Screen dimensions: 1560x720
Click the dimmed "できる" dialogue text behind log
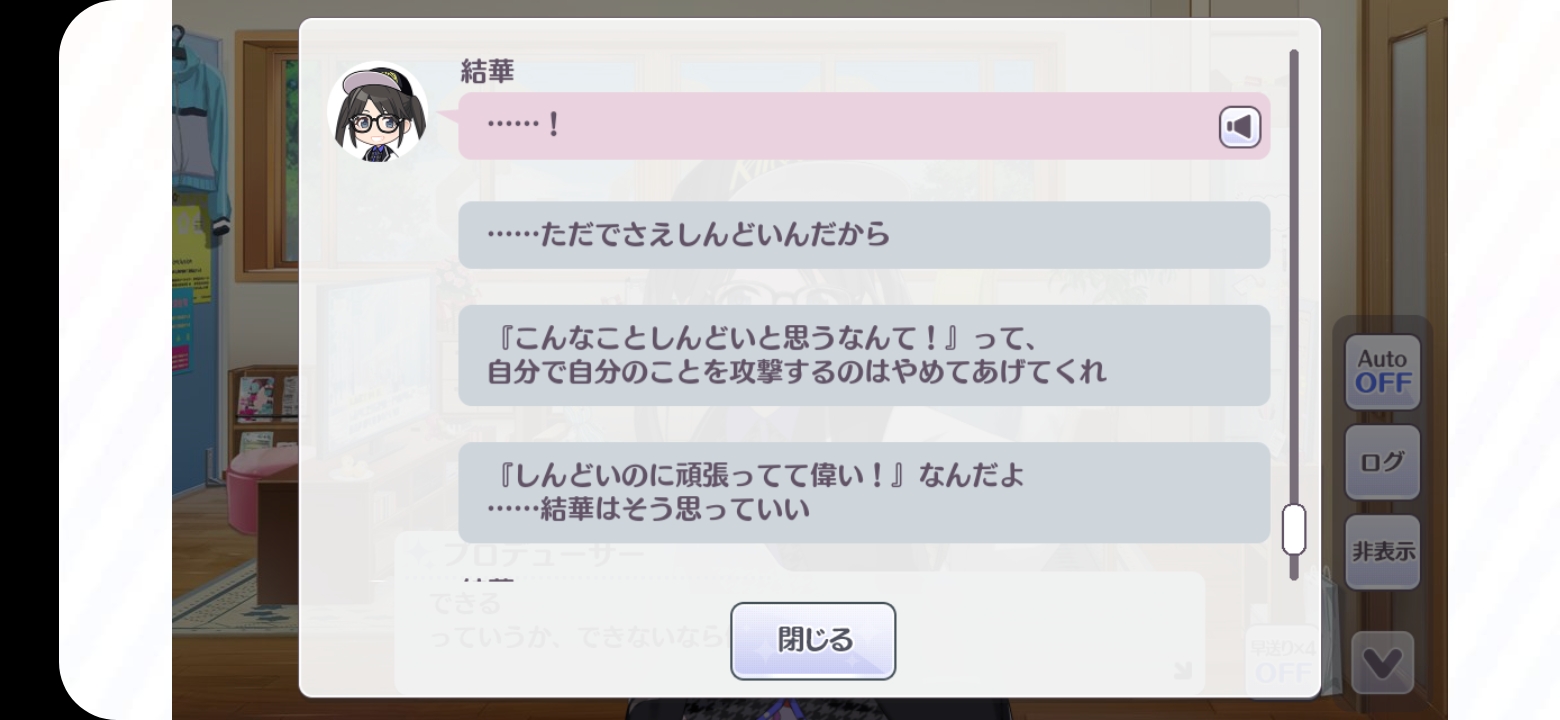[465, 605]
